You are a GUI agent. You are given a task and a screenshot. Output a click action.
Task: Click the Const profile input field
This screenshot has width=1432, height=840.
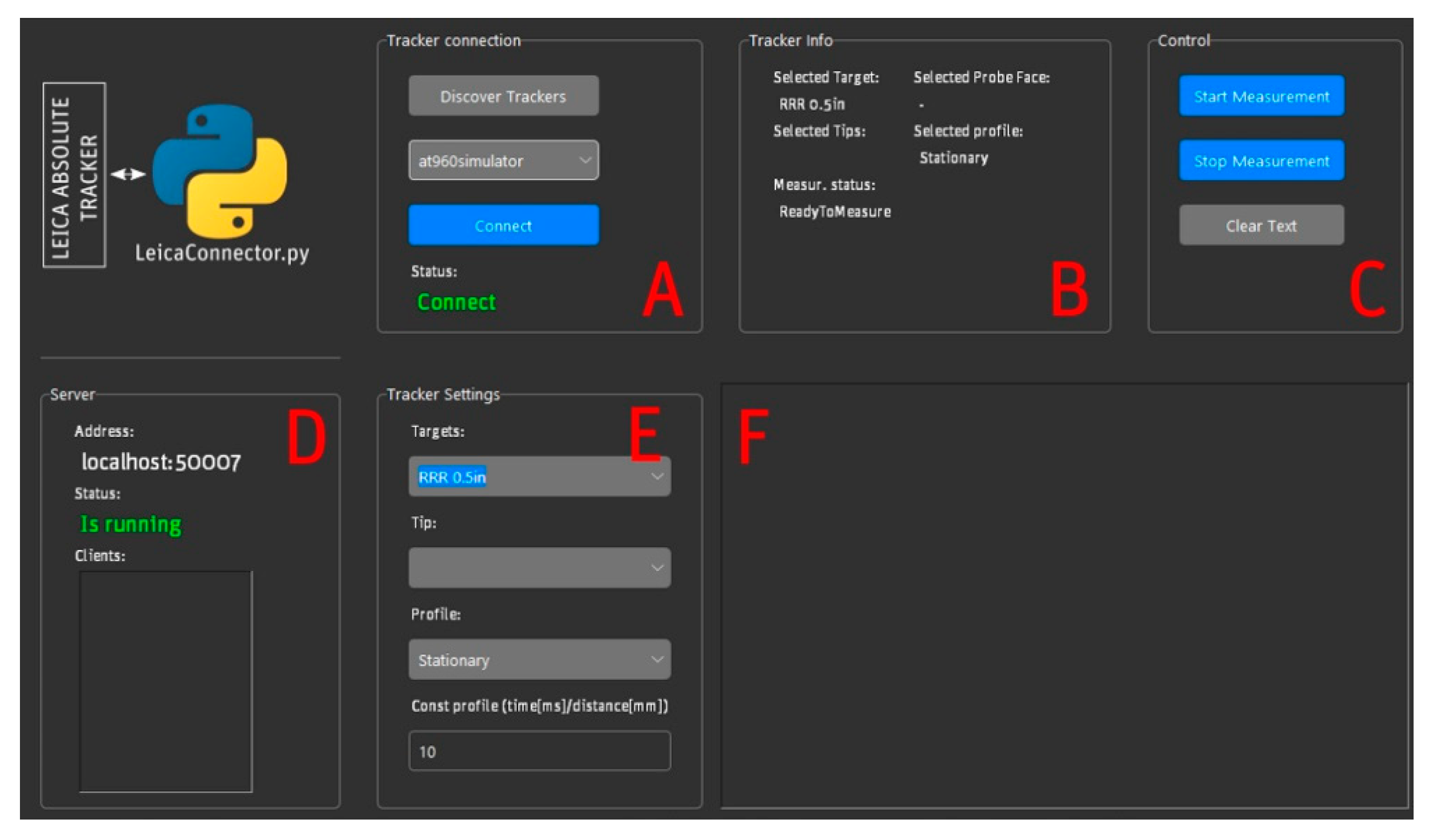point(539,751)
